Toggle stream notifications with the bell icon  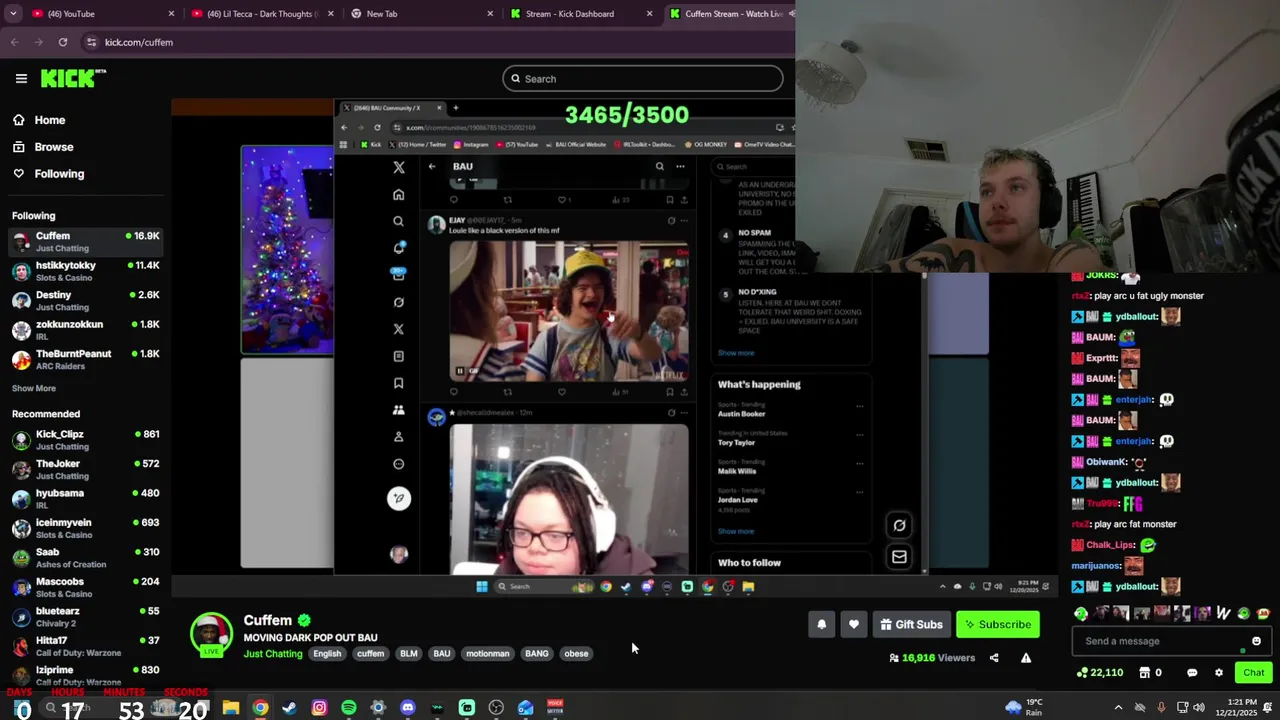[822, 625]
